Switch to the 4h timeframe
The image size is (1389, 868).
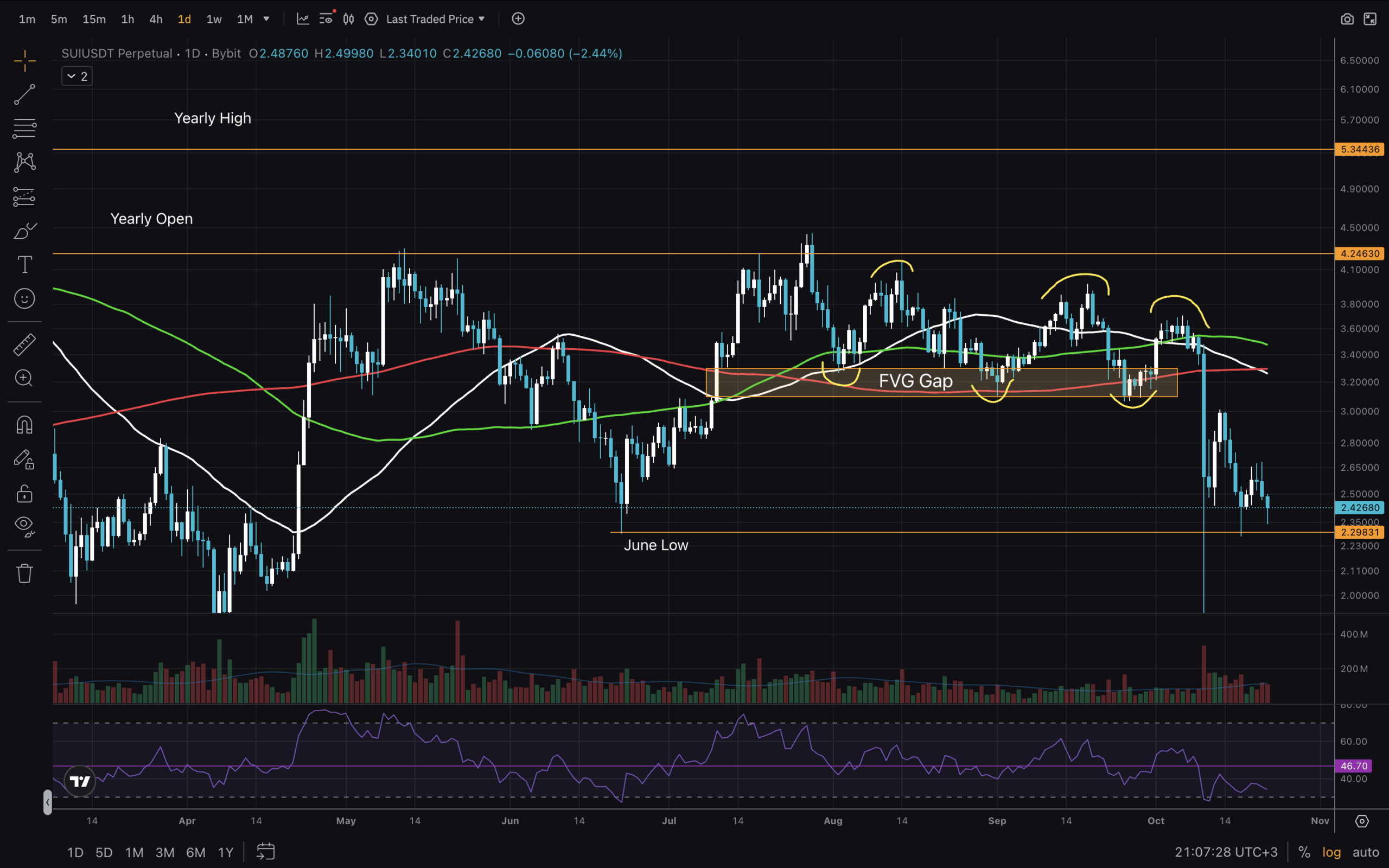click(156, 19)
